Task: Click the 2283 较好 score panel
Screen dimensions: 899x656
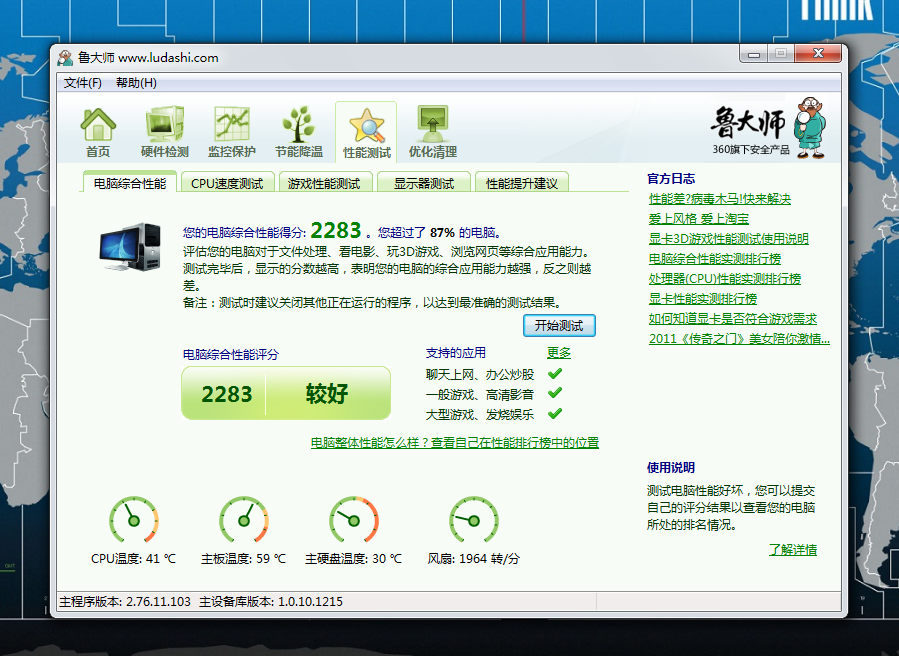Action: (x=286, y=393)
